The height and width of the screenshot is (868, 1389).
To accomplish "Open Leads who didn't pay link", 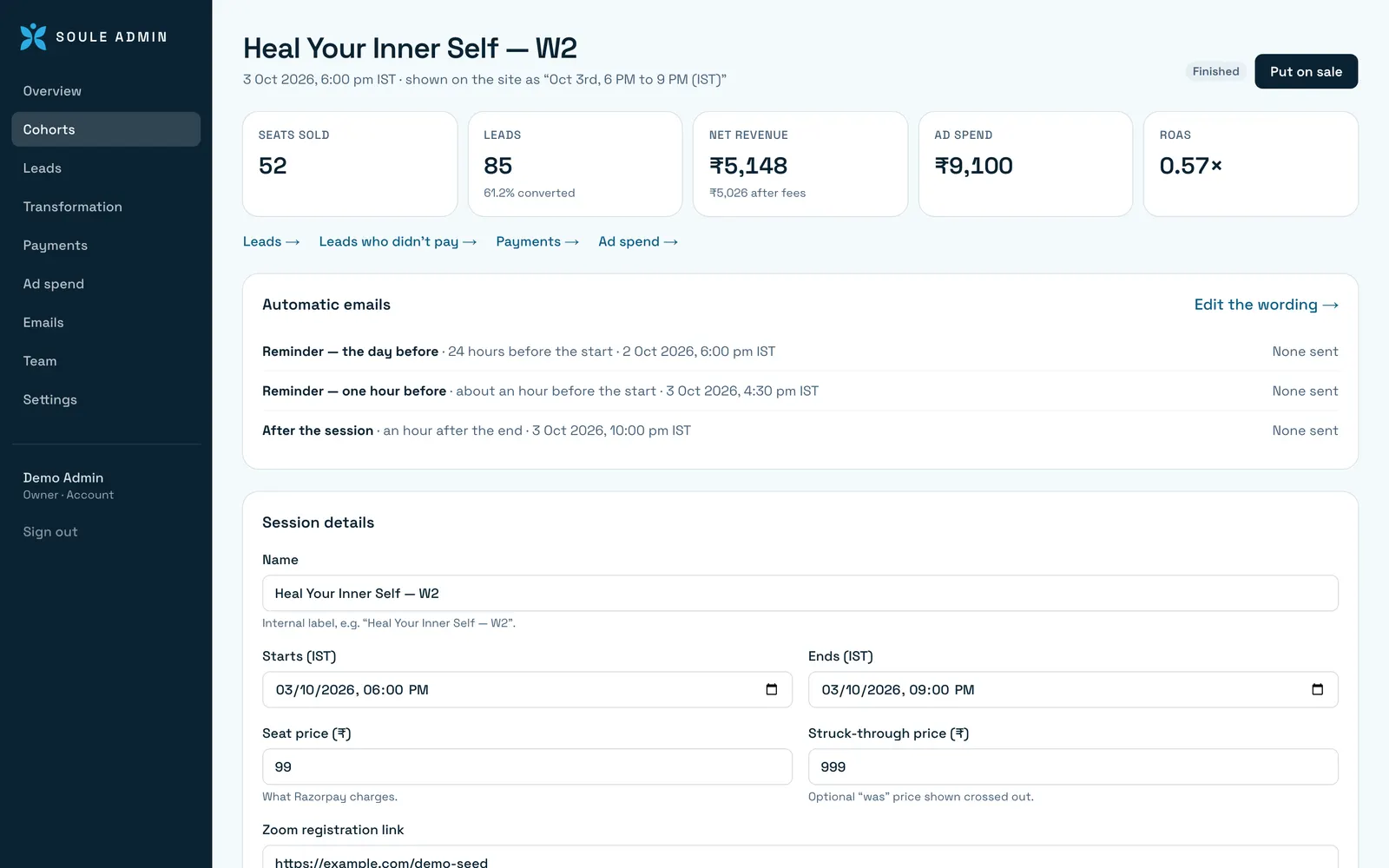I will (398, 241).
